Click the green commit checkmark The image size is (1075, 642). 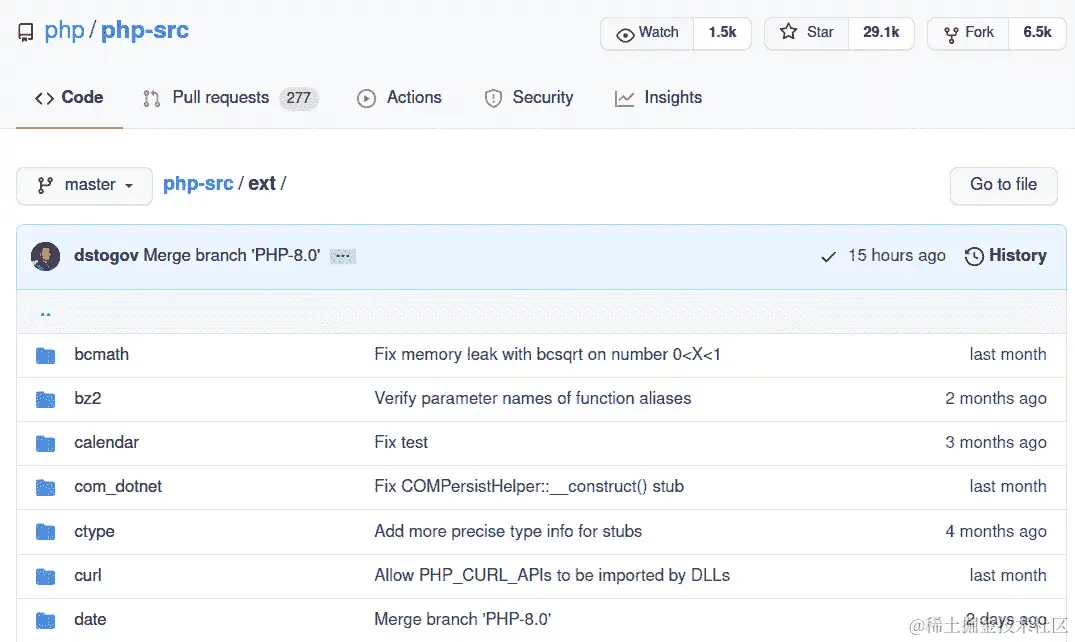click(829, 256)
